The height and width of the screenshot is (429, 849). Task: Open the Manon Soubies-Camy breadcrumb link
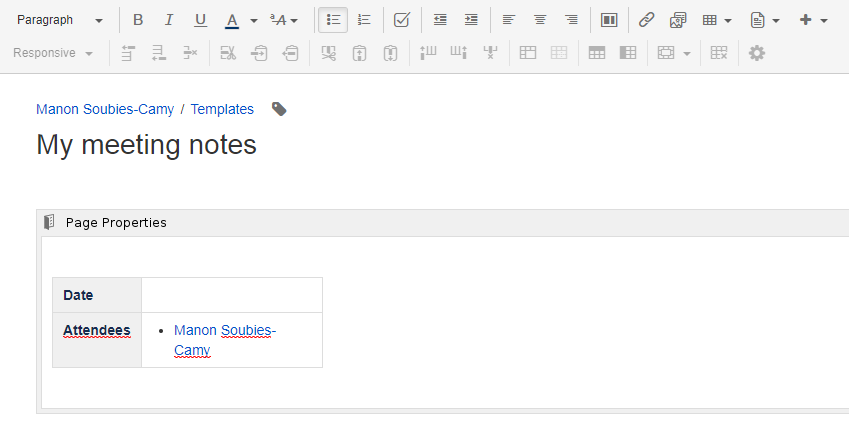point(105,109)
